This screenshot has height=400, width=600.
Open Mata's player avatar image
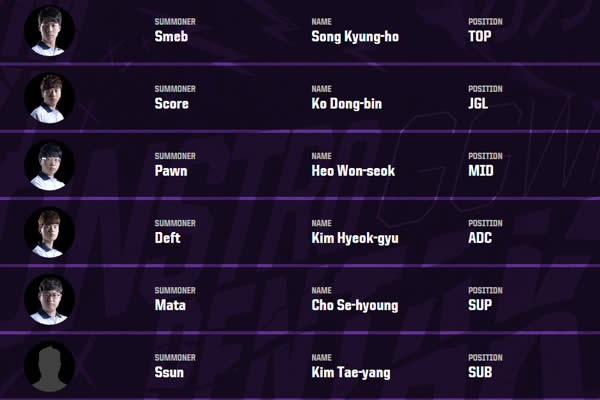pyautogui.click(x=49, y=299)
